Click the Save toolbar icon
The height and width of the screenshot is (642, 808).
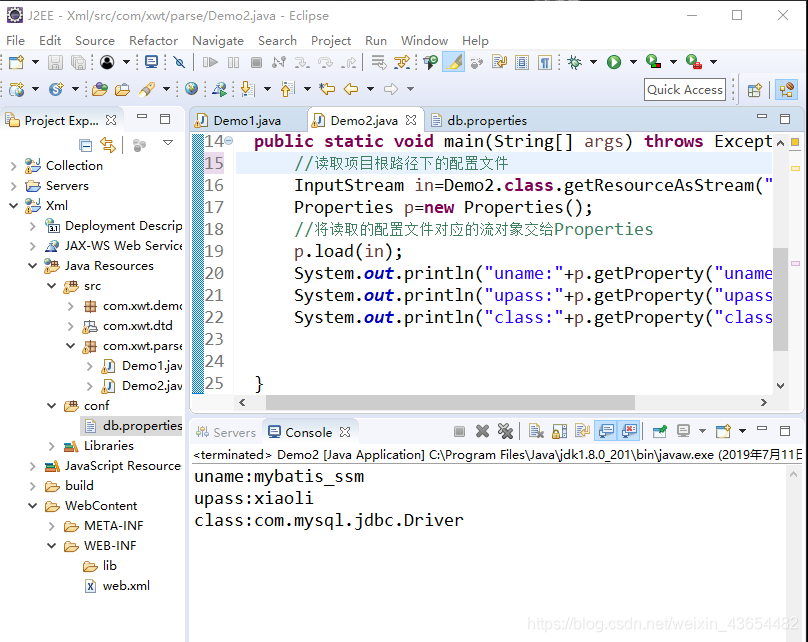[55, 62]
